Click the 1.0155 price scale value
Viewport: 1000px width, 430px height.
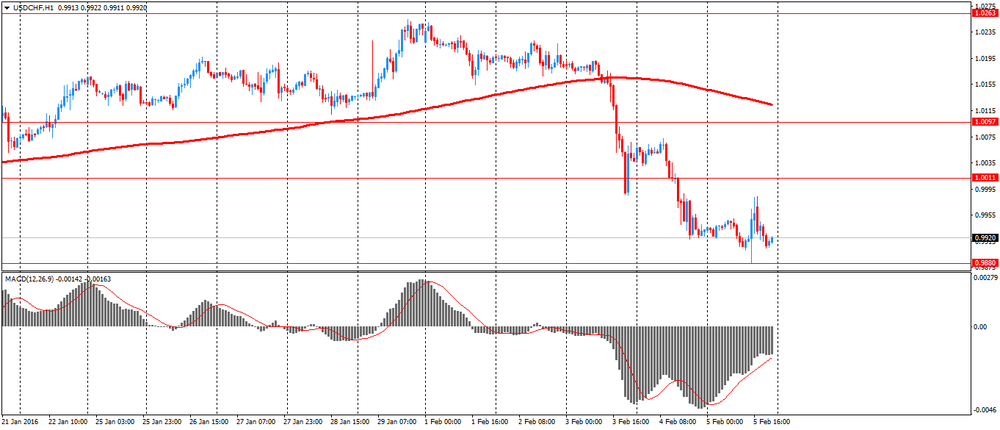pos(985,84)
